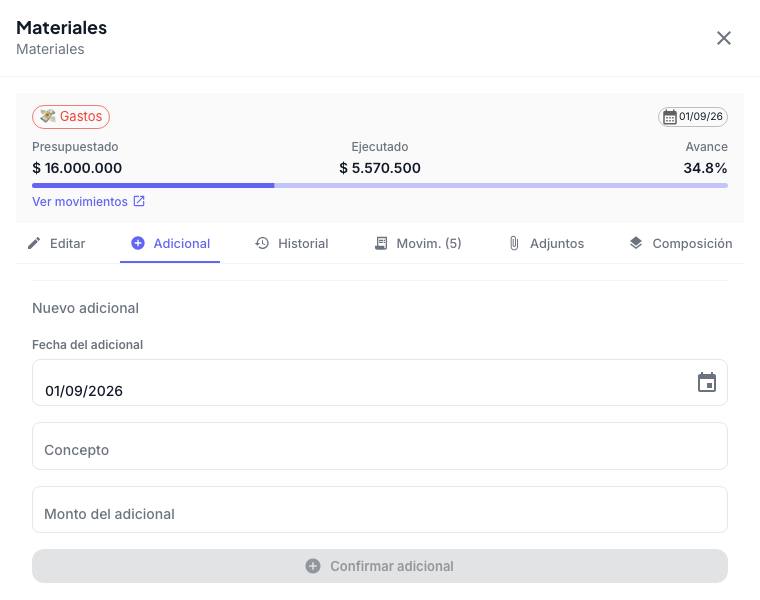Image resolution: width=760 pixels, height=600 pixels.
Task: Click the pencil icon on Editar
Action: point(34,243)
